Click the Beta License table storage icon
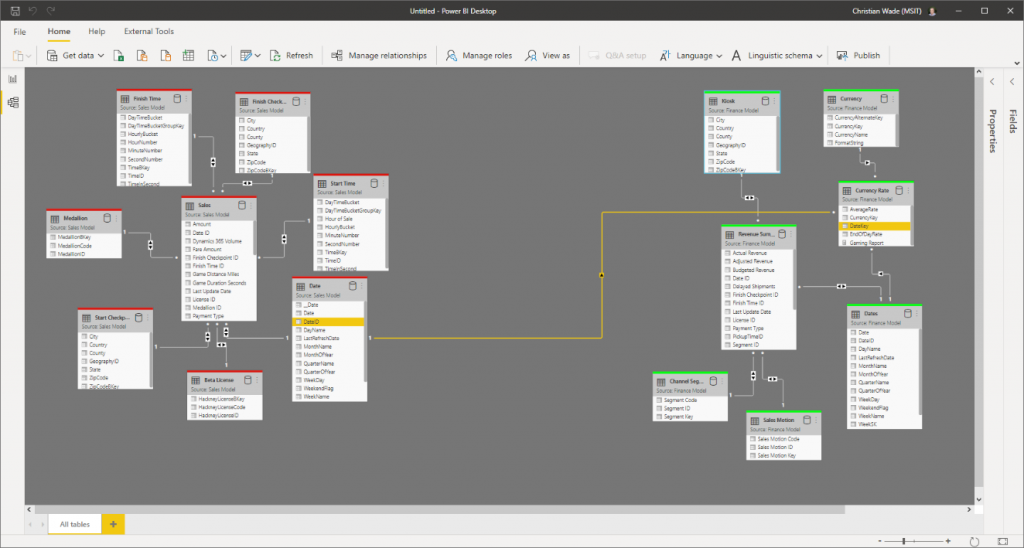The width and height of the screenshot is (1024, 548). click(x=248, y=379)
